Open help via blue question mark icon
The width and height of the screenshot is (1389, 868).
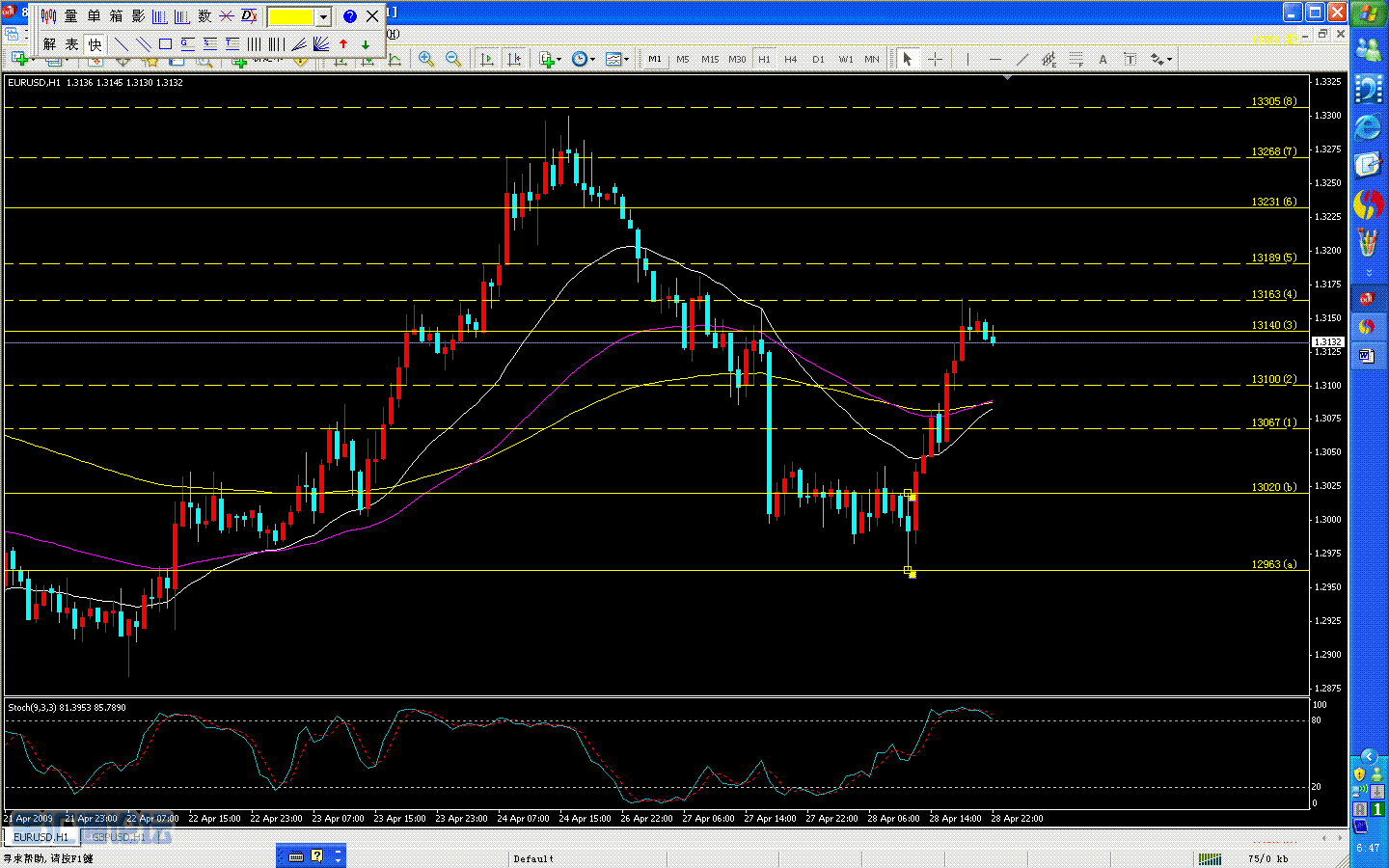click(x=350, y=16)
